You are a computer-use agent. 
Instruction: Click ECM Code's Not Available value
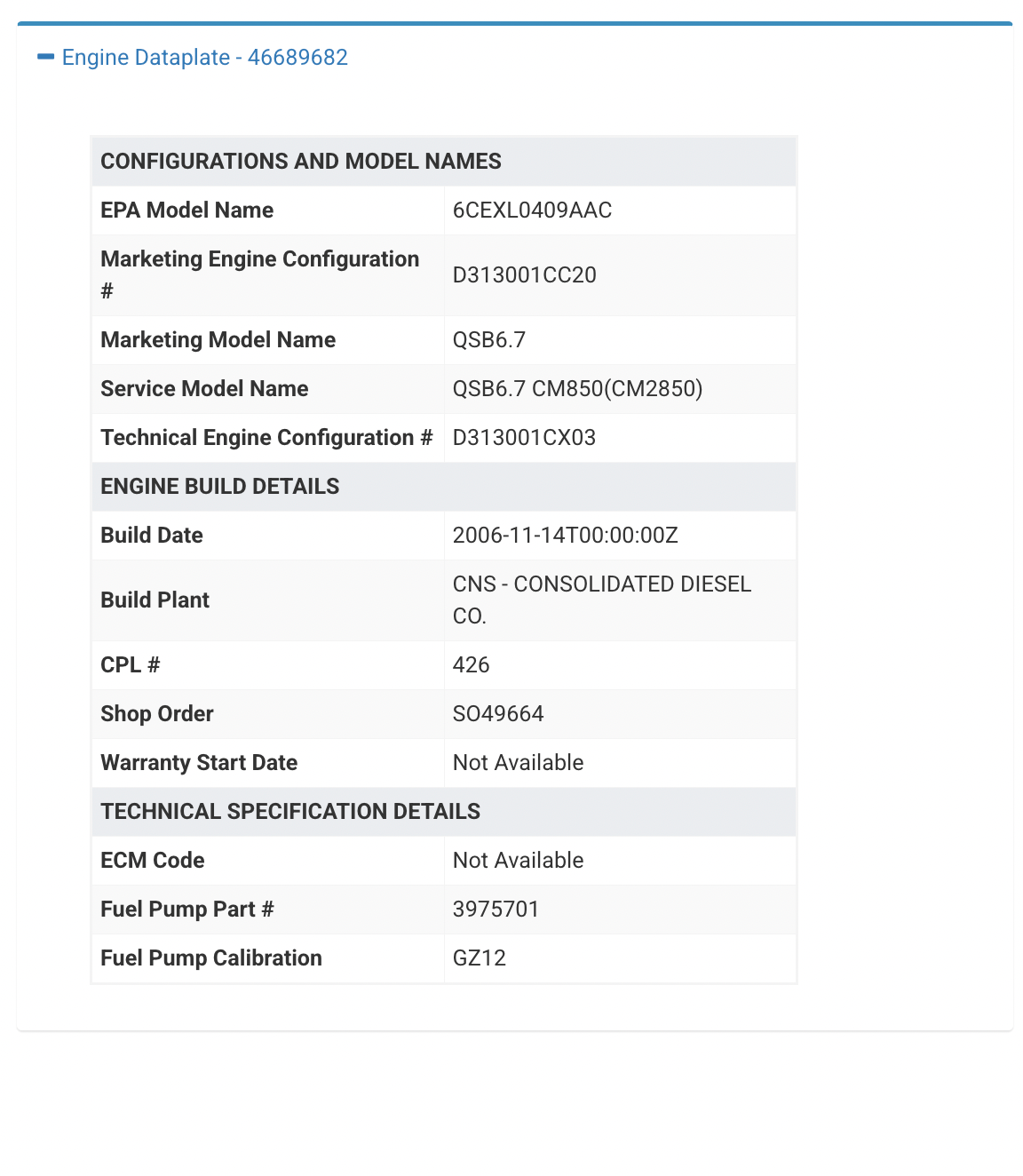[518, 861]
